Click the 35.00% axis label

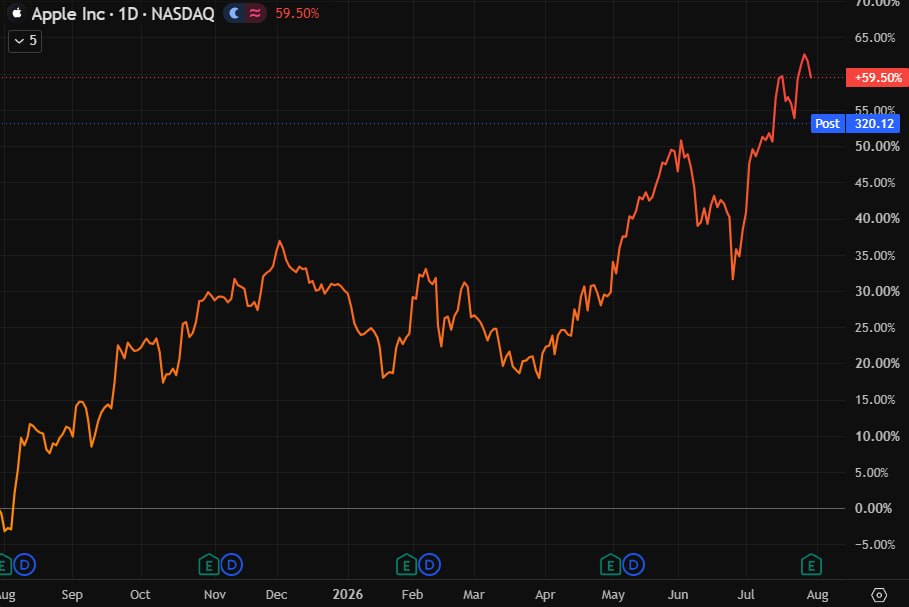pos(875,256)
